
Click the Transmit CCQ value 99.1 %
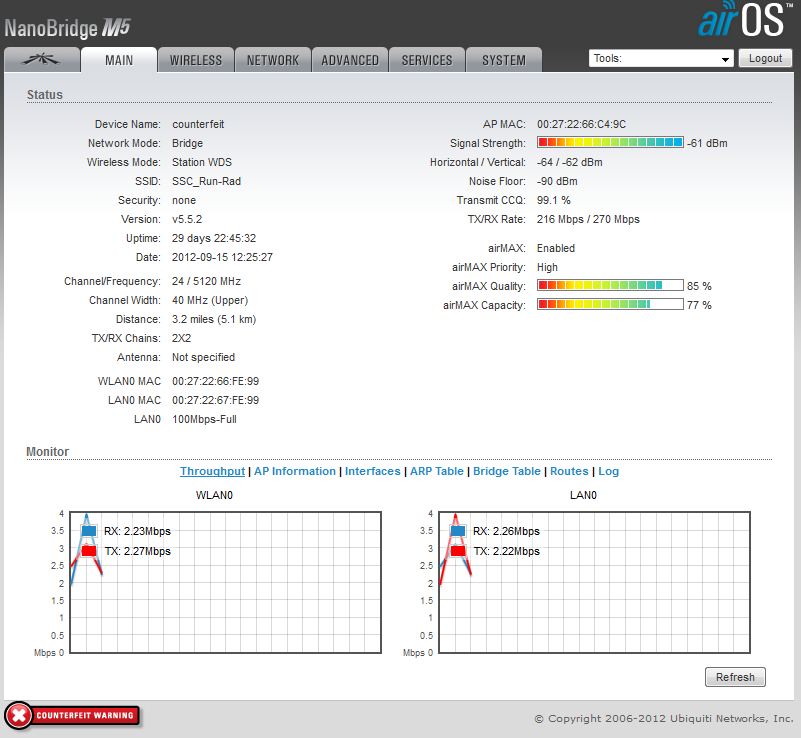coord(554,200)
